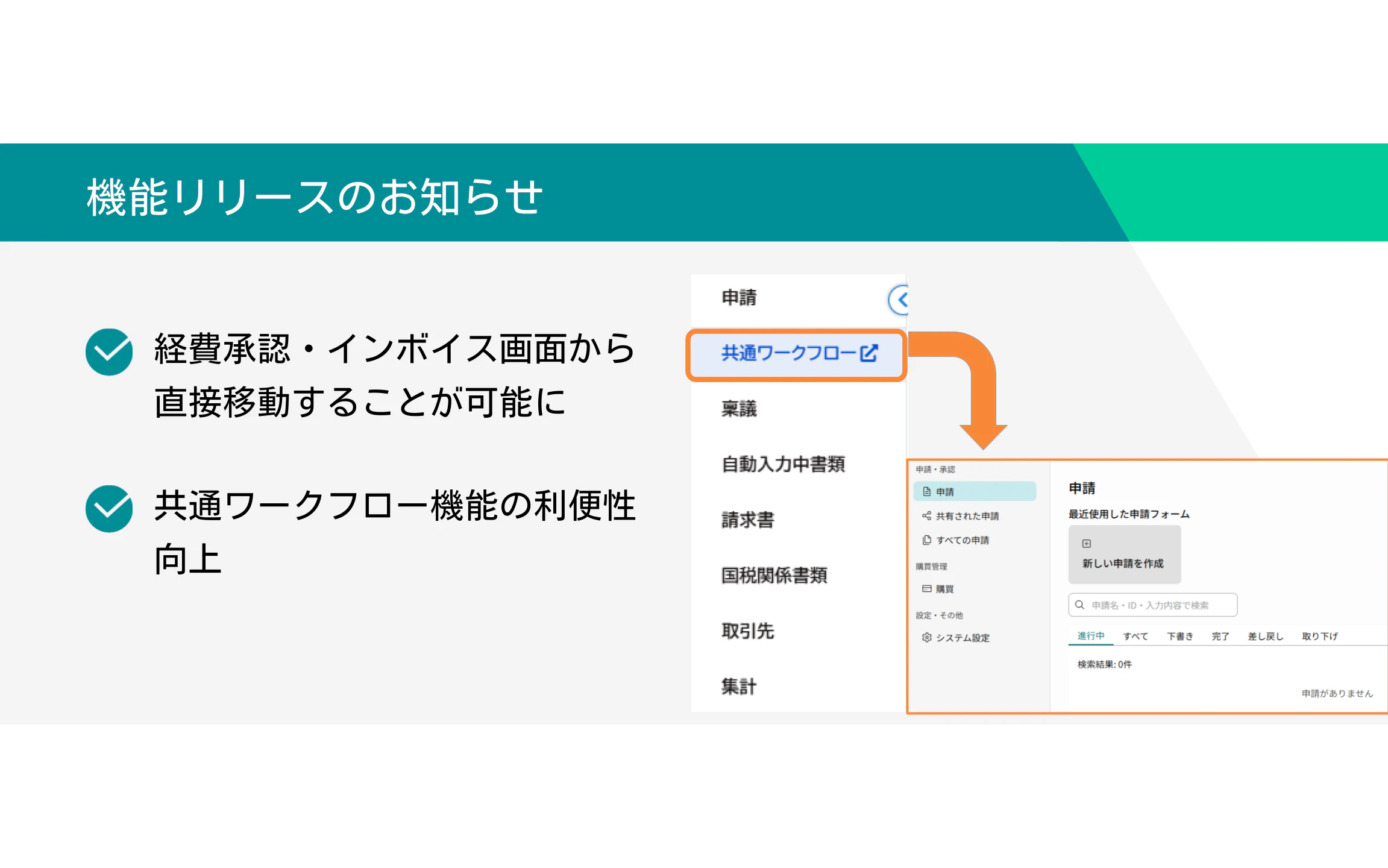Open 取引先 from the sidebar
1388x868 pixels.
tap(747, 631)
